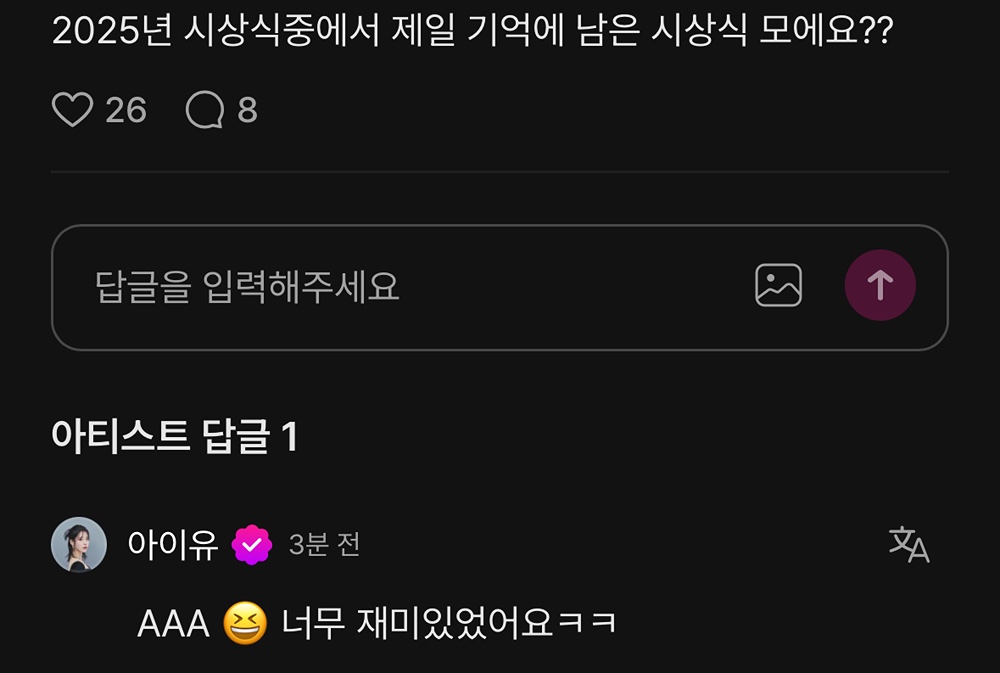Image resolution: width=1000 pixels, height=673 pixels.
Task: Translate 아이유's reply using the translate icon
Action: pyautogui.click(x=909, y=544)
